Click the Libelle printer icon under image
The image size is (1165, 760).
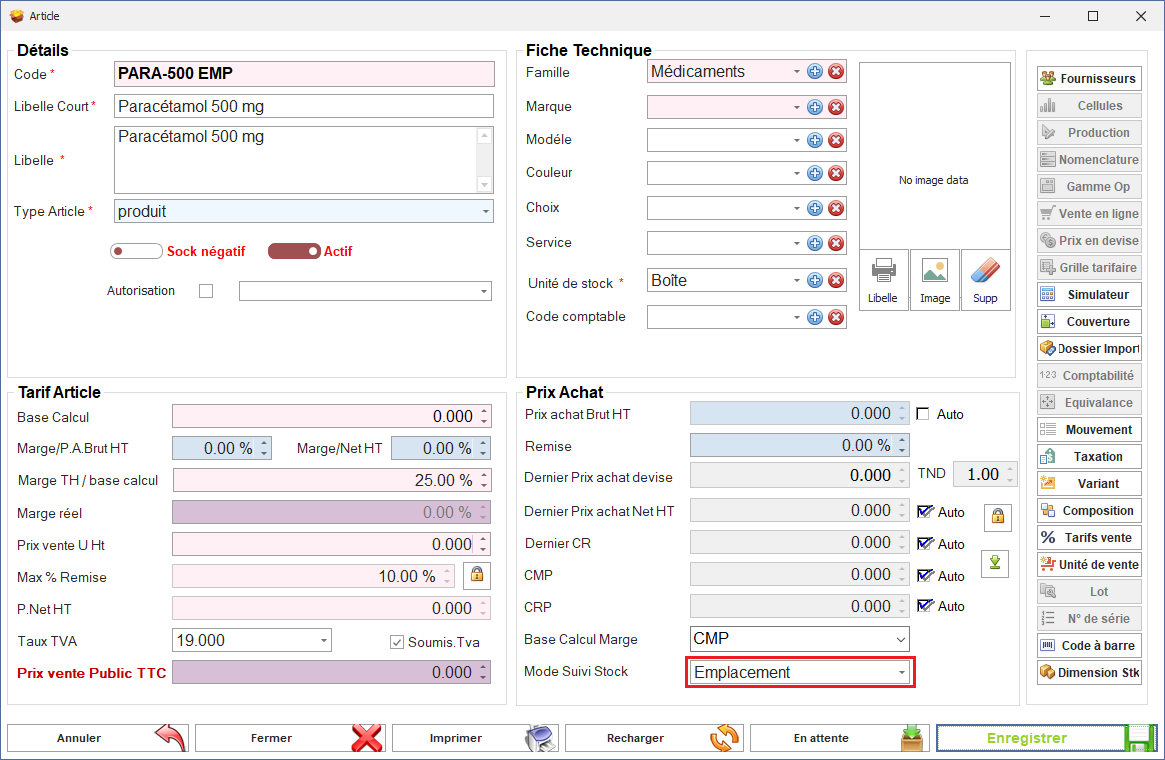(x=883, y=279)
